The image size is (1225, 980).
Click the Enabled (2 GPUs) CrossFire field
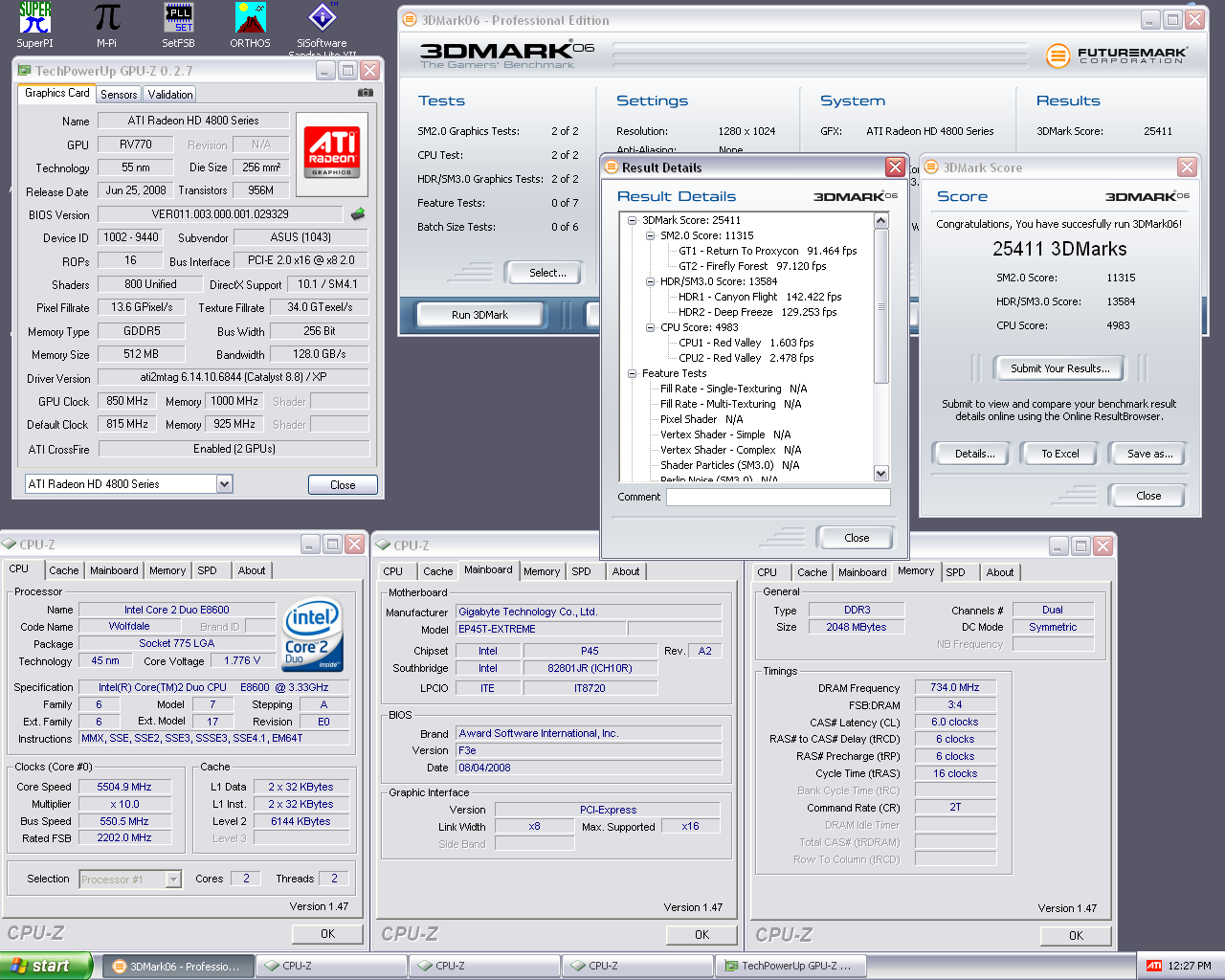[x=234, y=449]
